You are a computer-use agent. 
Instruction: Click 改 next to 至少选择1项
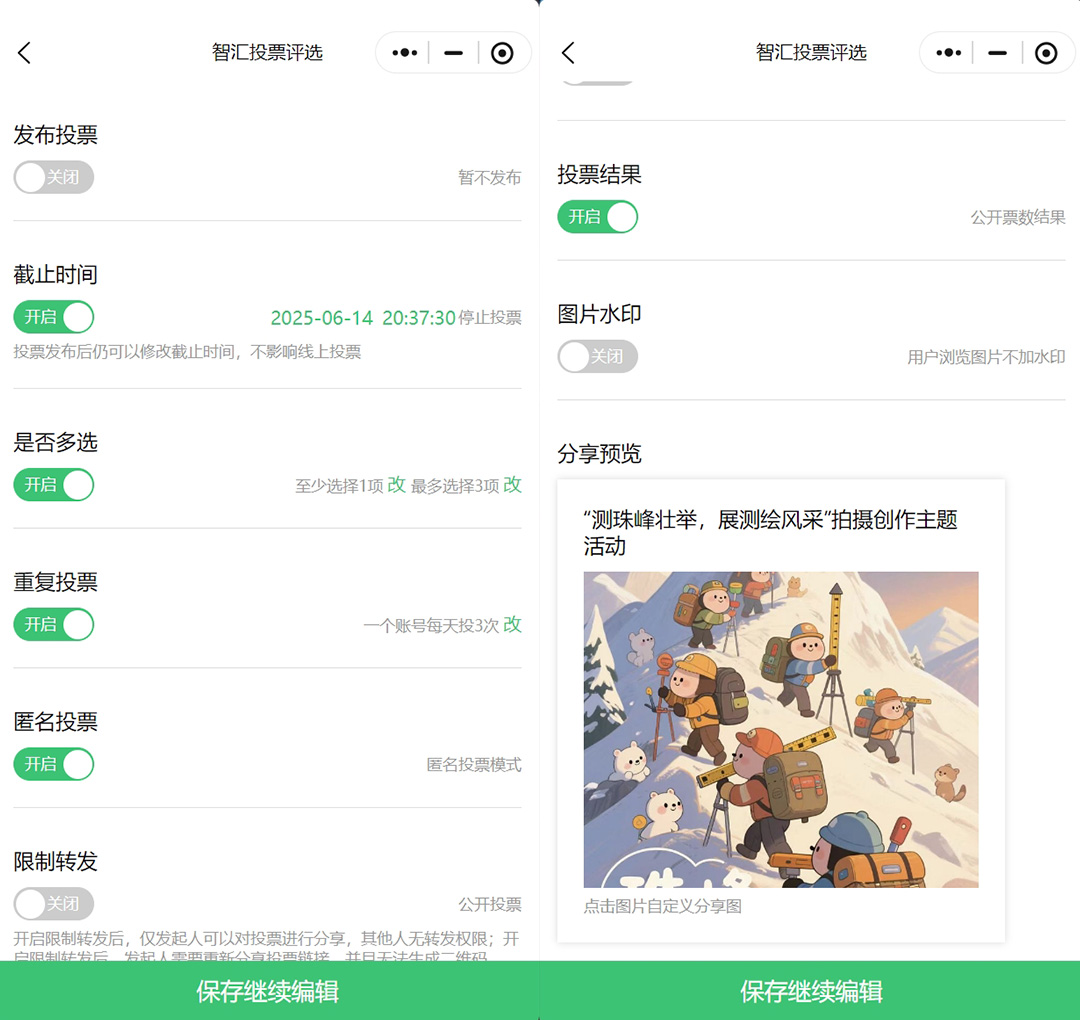point(397,485)
